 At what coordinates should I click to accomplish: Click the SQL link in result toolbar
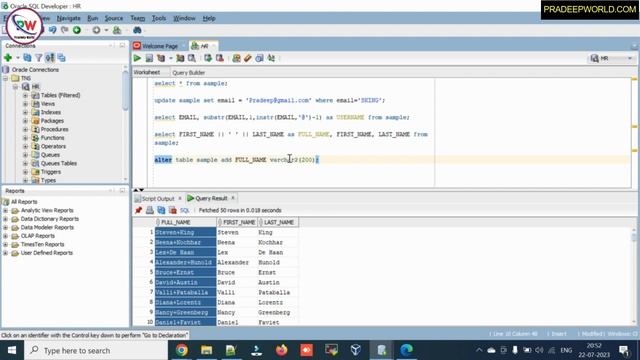(x=184, y=211)
